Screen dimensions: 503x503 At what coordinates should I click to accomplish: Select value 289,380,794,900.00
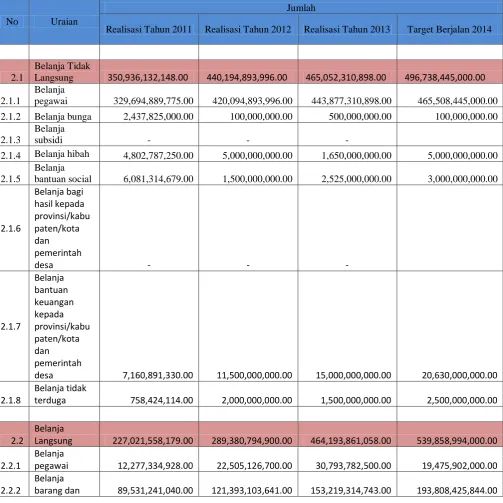coord(252,441)
